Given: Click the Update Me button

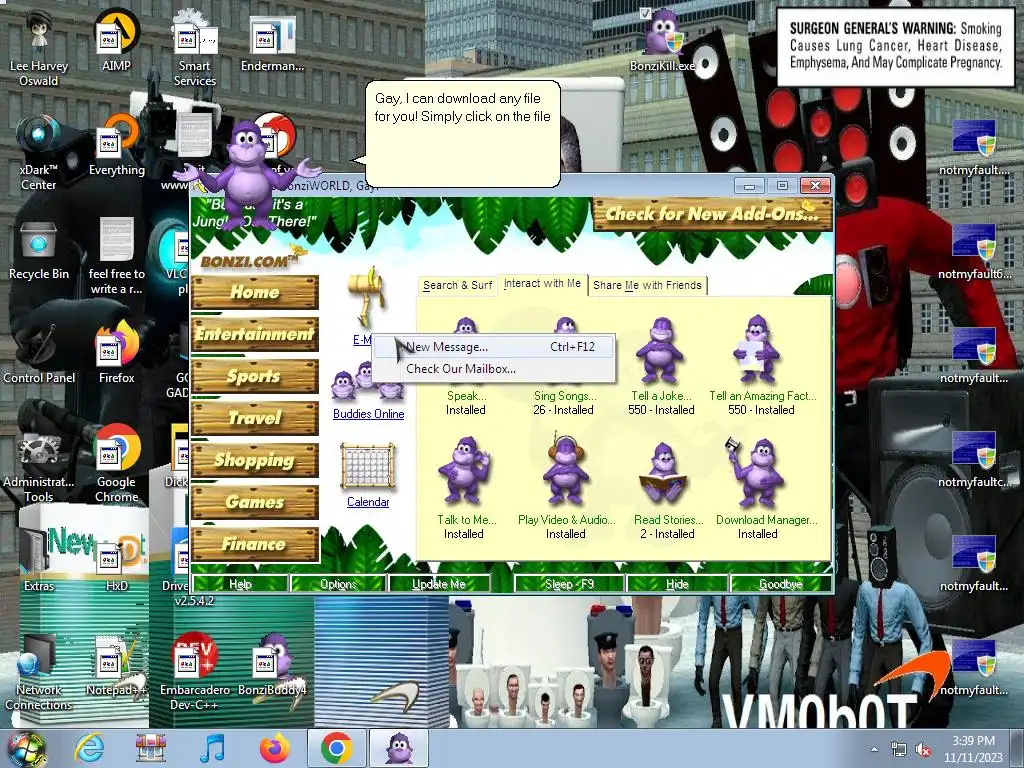Looking at the screenshot, I should click(x=439, y=584).
